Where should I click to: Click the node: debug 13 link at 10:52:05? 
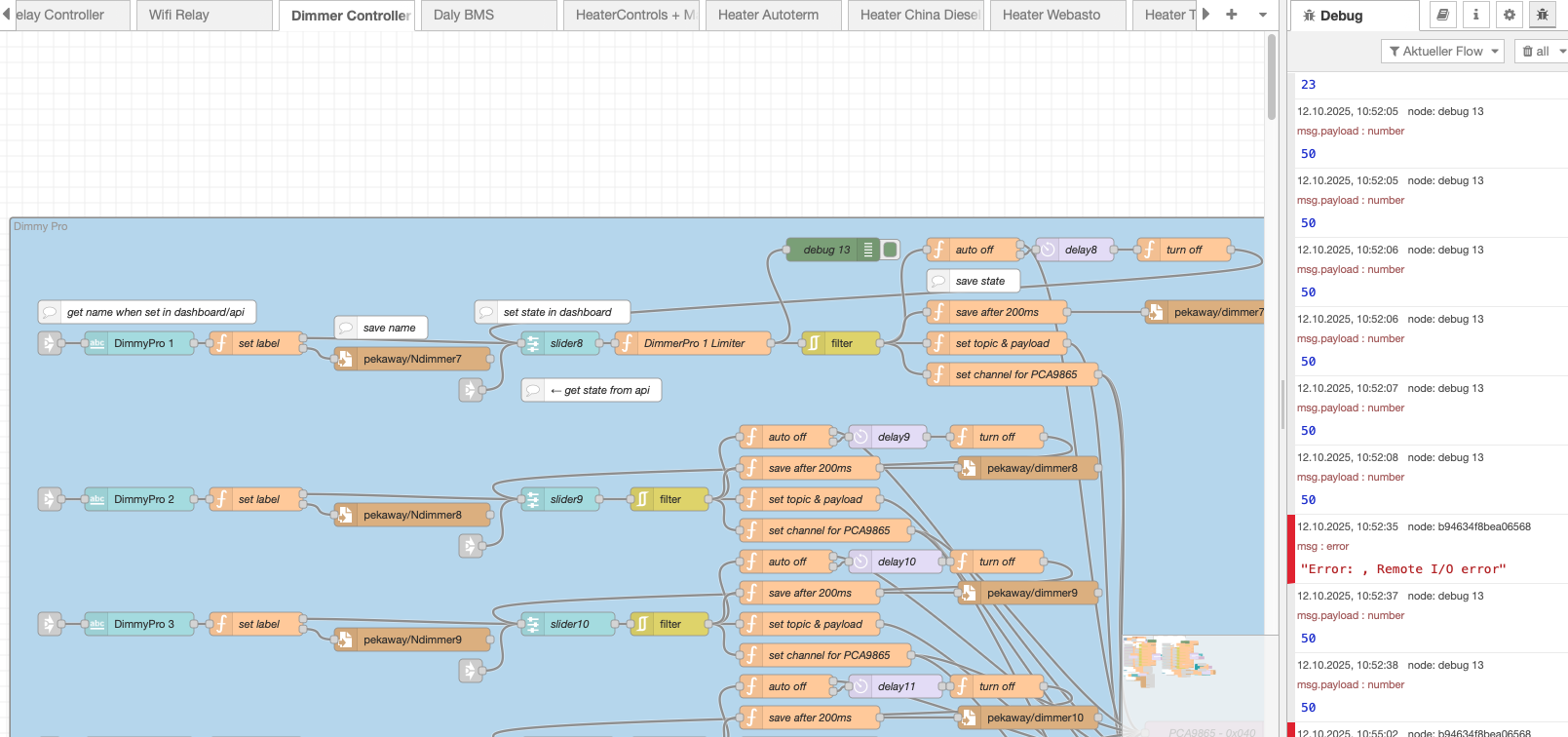coord(1445,111)
